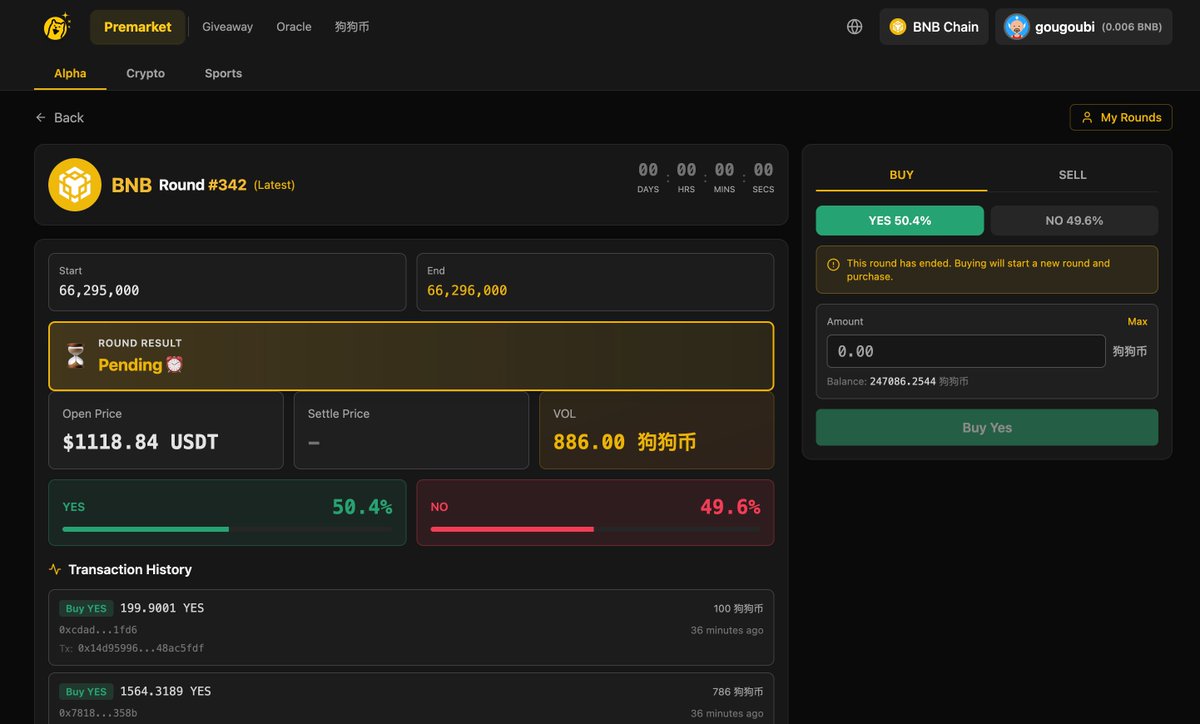
Task: Open the Giveaway menu item
Action: click(228, 27)
